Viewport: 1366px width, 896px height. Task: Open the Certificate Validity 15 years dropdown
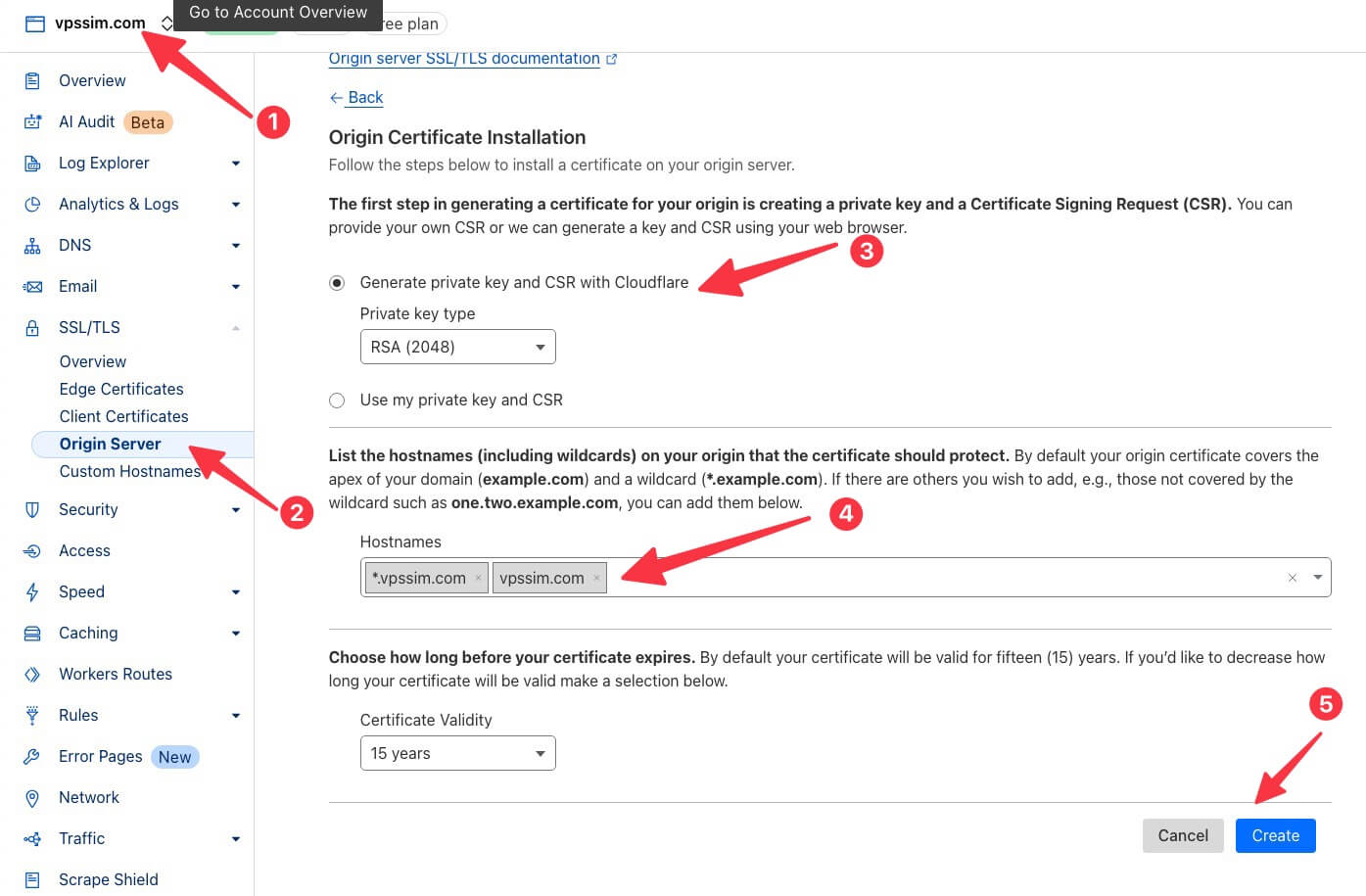click(457, 753)
